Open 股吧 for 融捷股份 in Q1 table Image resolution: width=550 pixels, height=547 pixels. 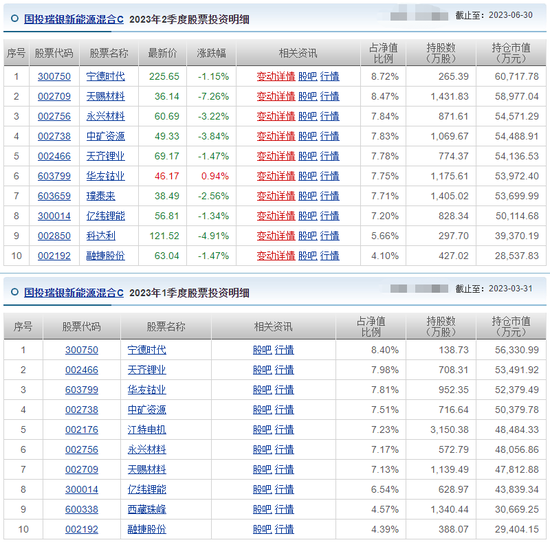pyautogui.click(x=262, y=529)
